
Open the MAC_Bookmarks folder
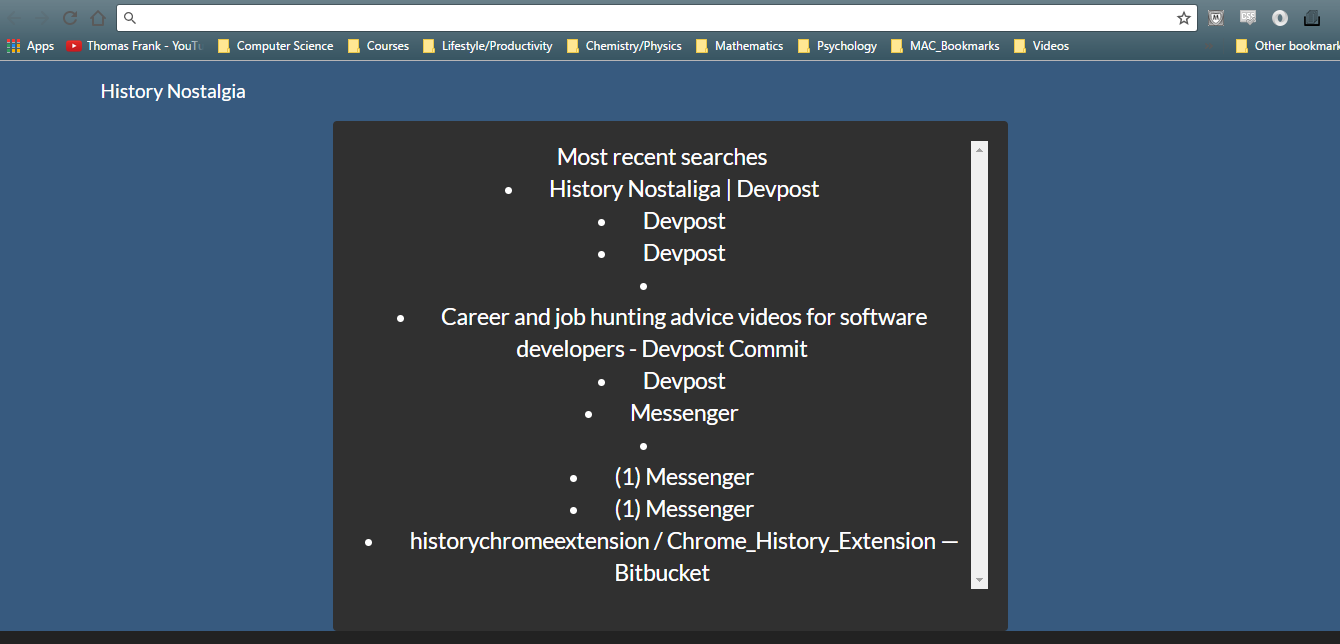coord(945,46)
